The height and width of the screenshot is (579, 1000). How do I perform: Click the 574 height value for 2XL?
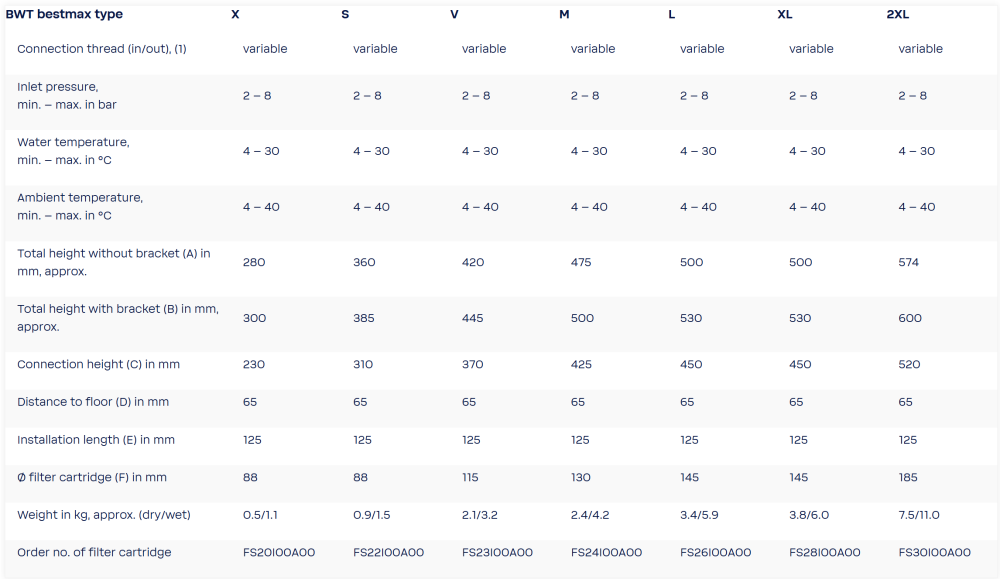pos(909,262)
